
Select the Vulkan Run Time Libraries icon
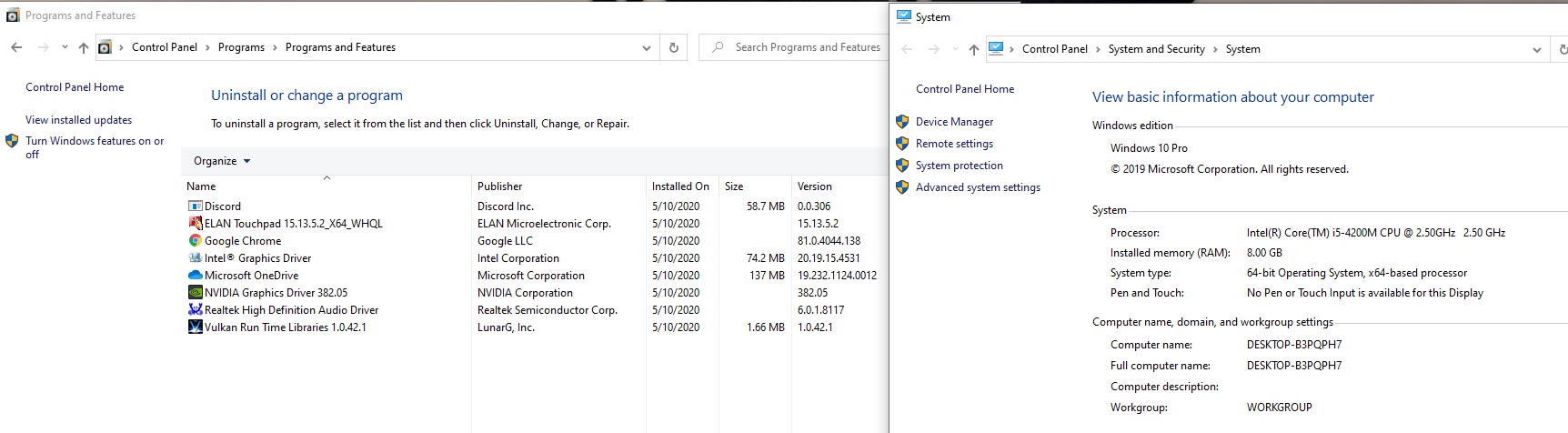(195, 327)
